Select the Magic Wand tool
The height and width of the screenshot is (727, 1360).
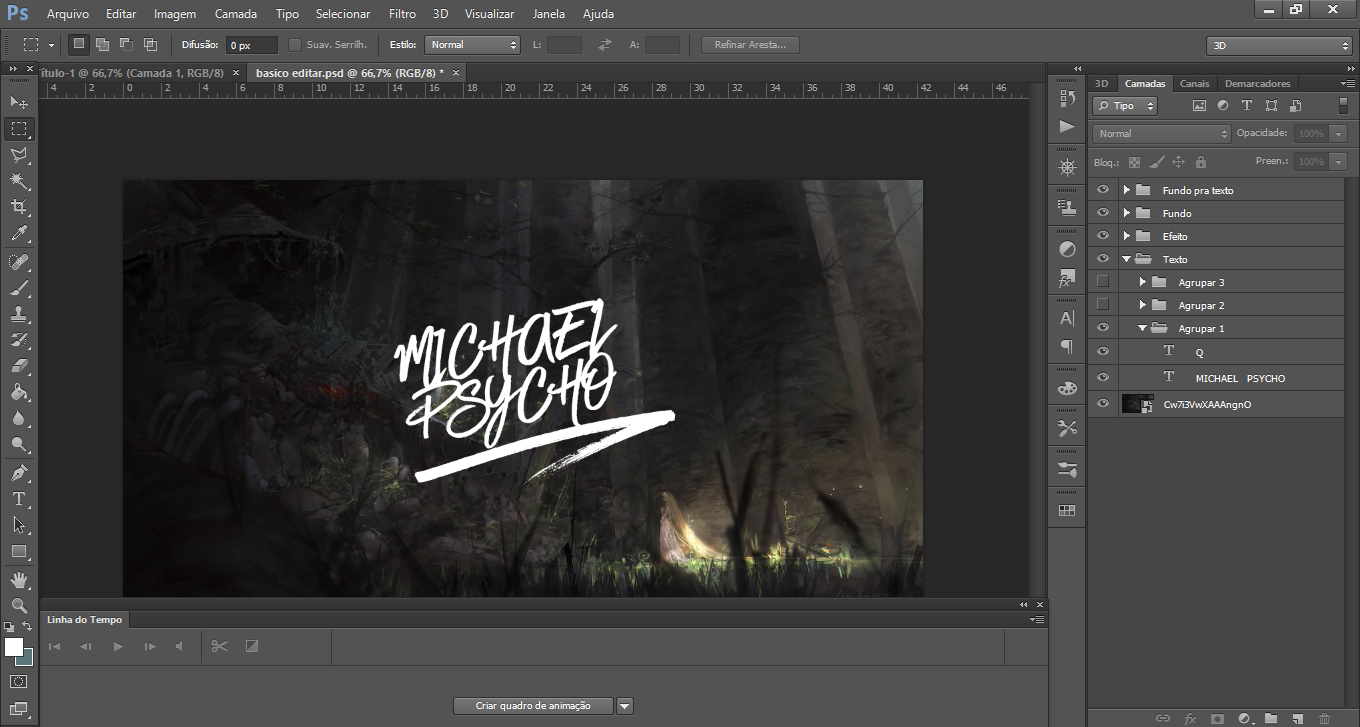pos(19,181)
